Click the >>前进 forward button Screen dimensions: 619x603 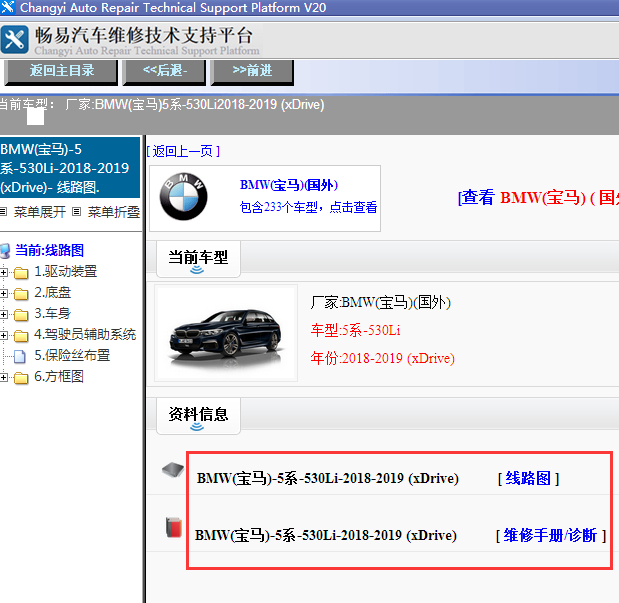click(252, 72)
